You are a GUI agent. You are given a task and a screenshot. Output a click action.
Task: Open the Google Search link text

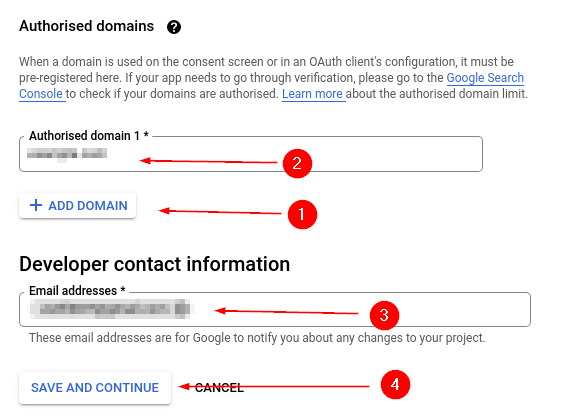click(x=485, y=78)
